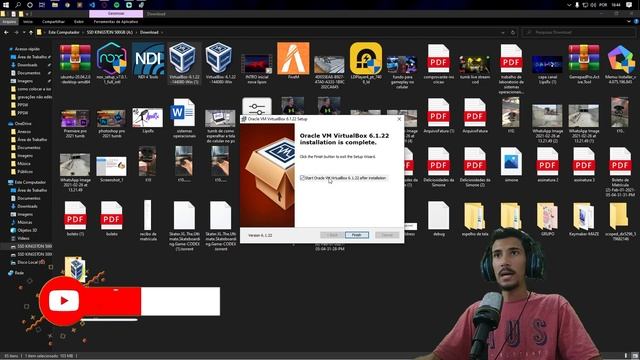Collapse OneDrive tree node

pos(10,123)
